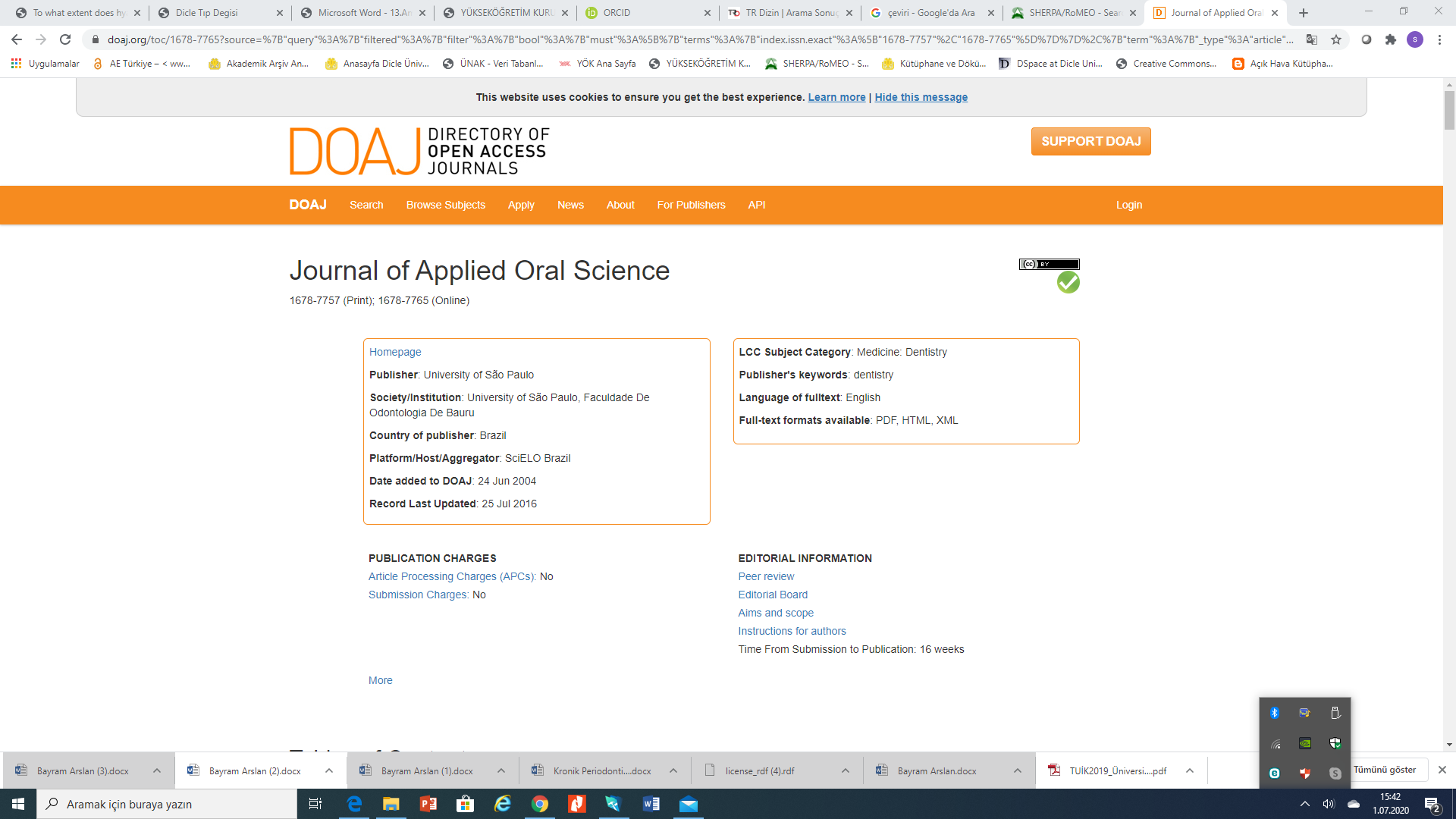Open Peer review link
Screen dimensions: 1456x819
(x=766, y=576)
